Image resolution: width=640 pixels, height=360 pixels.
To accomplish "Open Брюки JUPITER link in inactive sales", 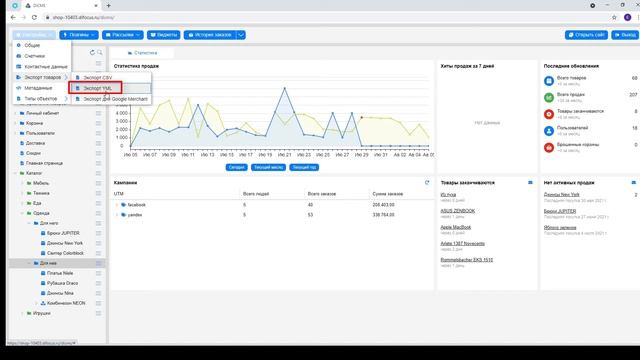I will [560, 211].
